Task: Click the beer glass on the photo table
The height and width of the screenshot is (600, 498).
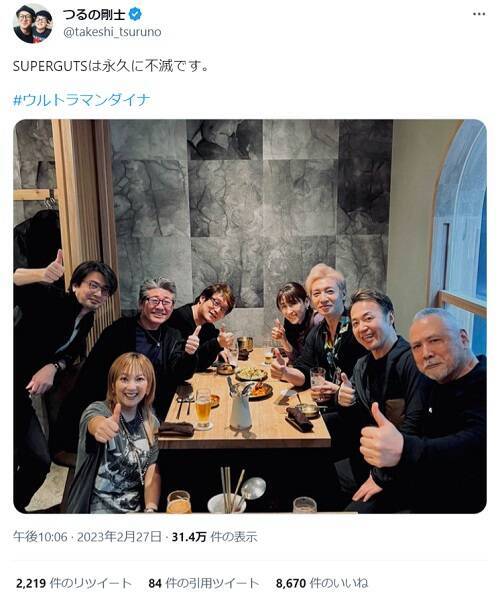Action: [203, 409]
